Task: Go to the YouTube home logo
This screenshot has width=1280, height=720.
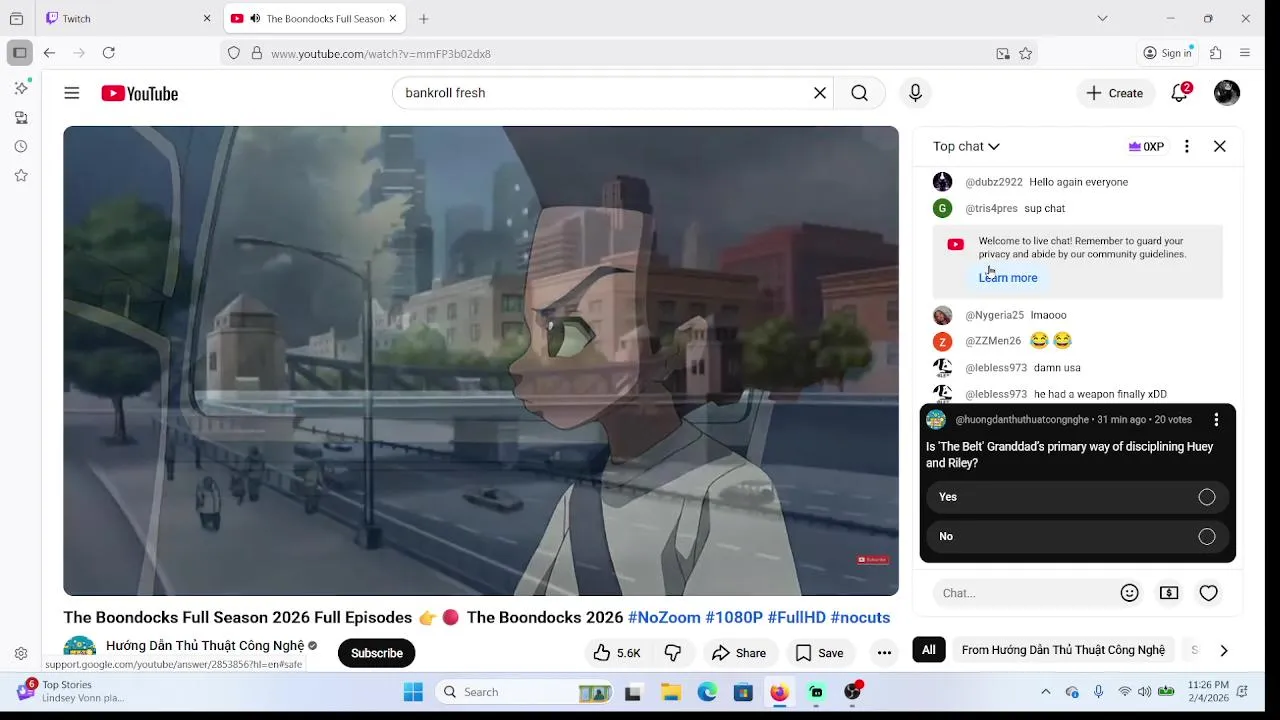Action: [x=139, y=93]
